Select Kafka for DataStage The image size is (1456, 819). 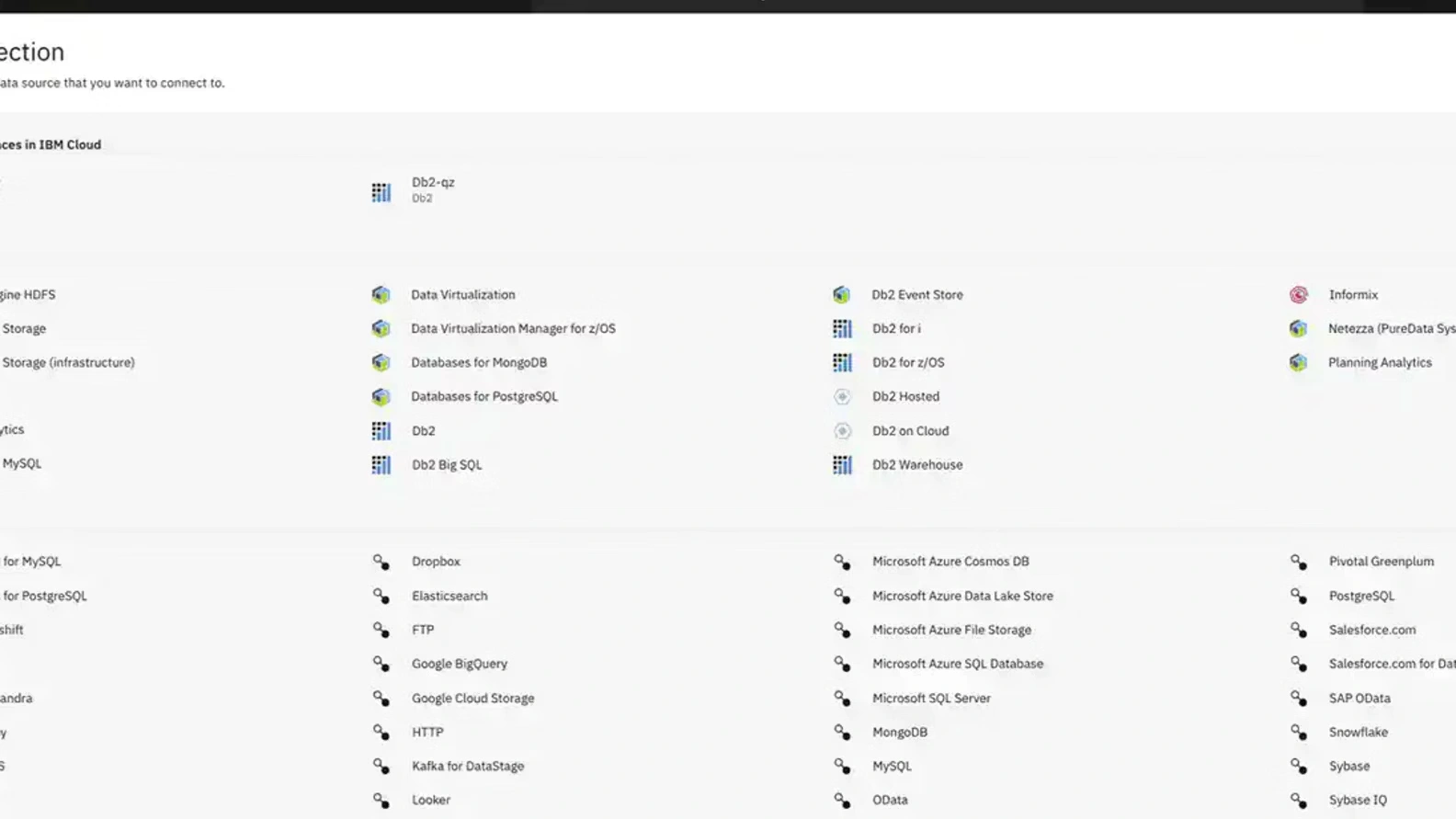pyautogui.click(x=467, y=767)
